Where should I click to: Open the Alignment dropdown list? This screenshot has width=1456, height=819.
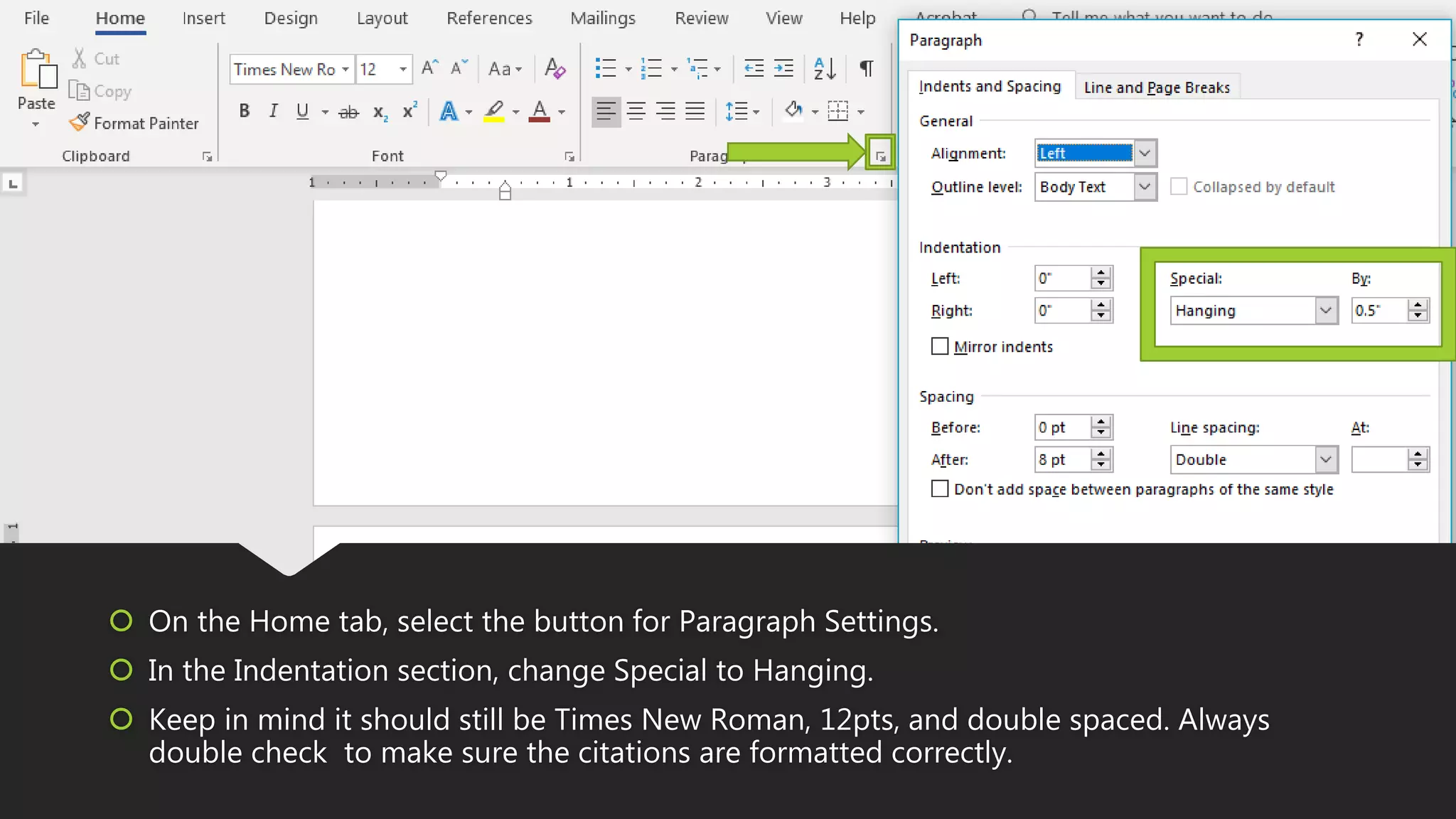(x=1144, y=153)
